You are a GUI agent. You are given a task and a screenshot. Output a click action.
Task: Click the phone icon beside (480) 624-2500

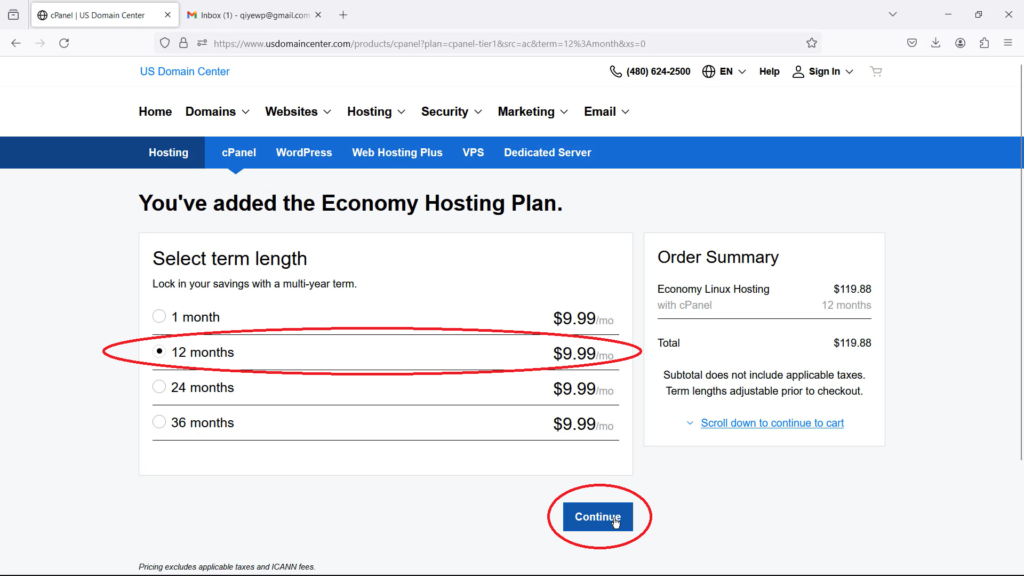(615, 71)
